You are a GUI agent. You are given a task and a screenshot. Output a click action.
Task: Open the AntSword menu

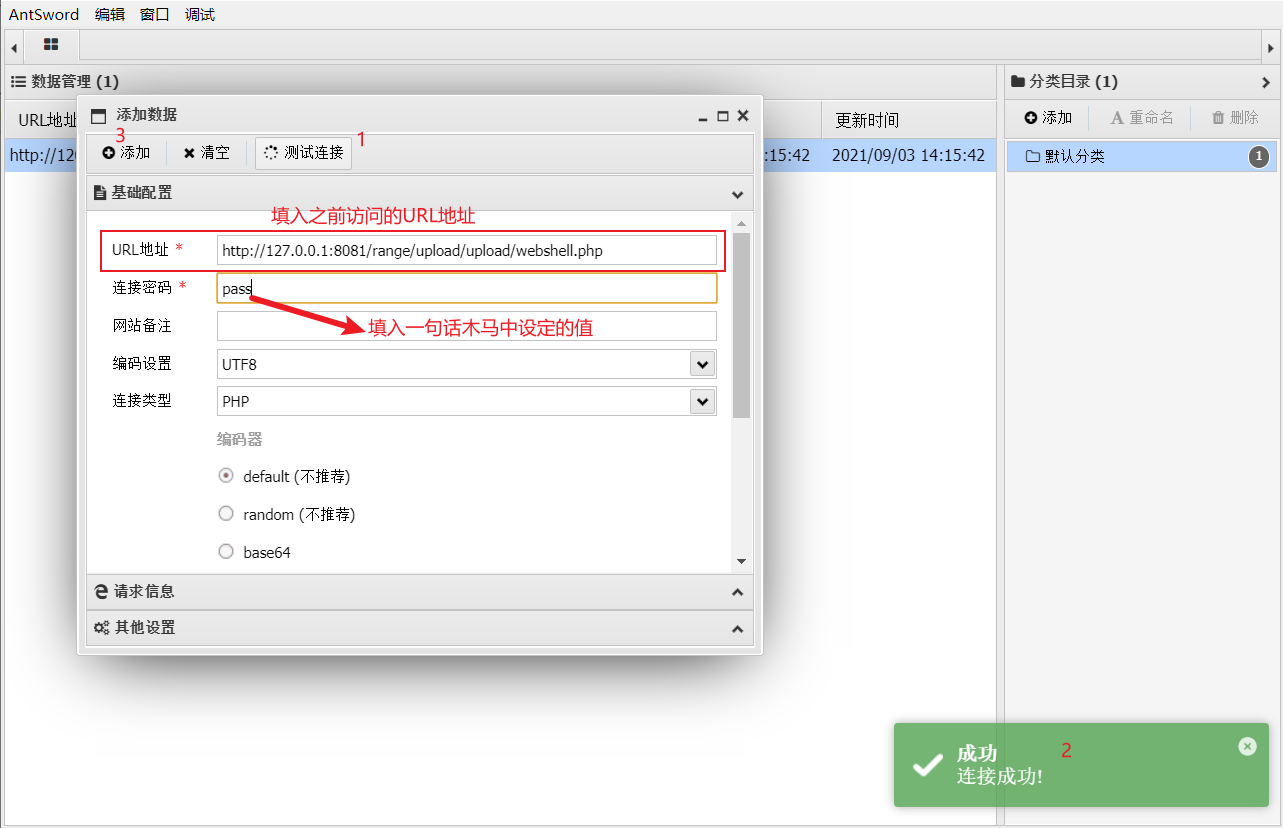(x=44, y=15)
